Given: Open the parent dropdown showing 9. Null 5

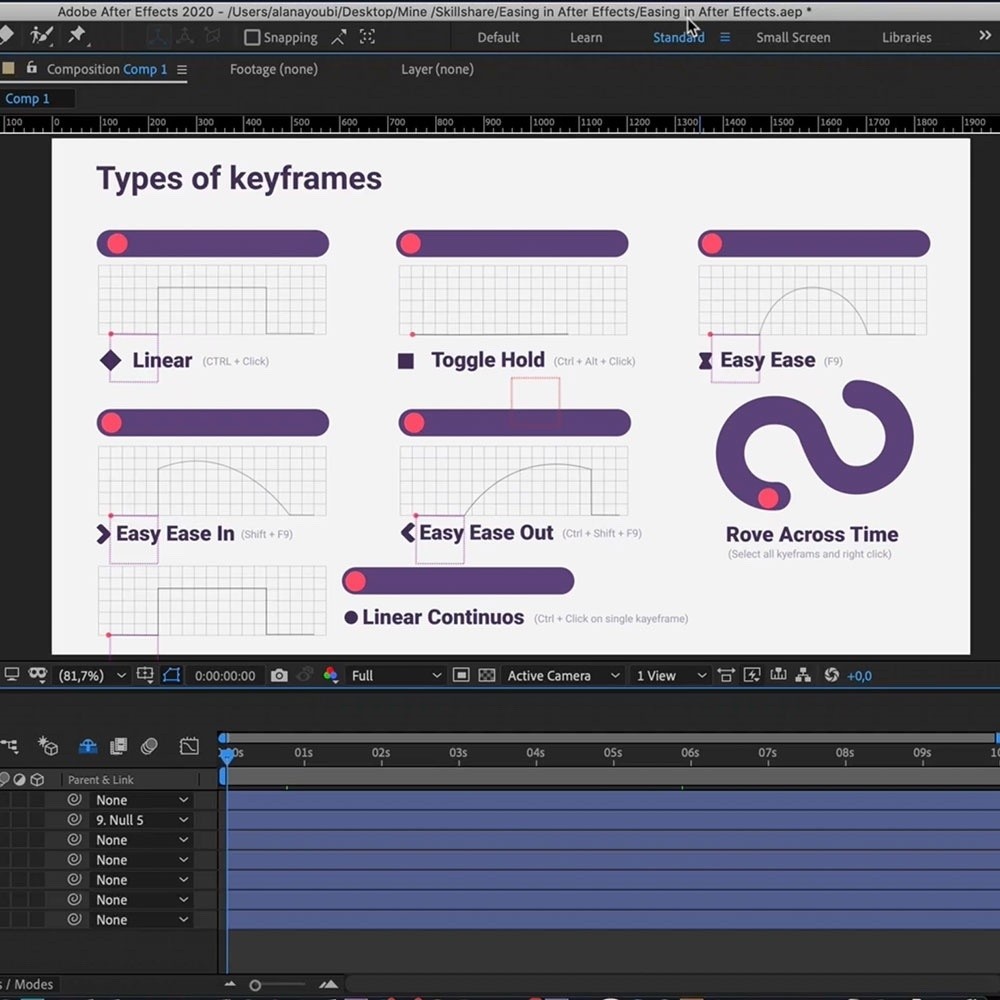Looking at the screenshot, I should [x=140, y=820].
